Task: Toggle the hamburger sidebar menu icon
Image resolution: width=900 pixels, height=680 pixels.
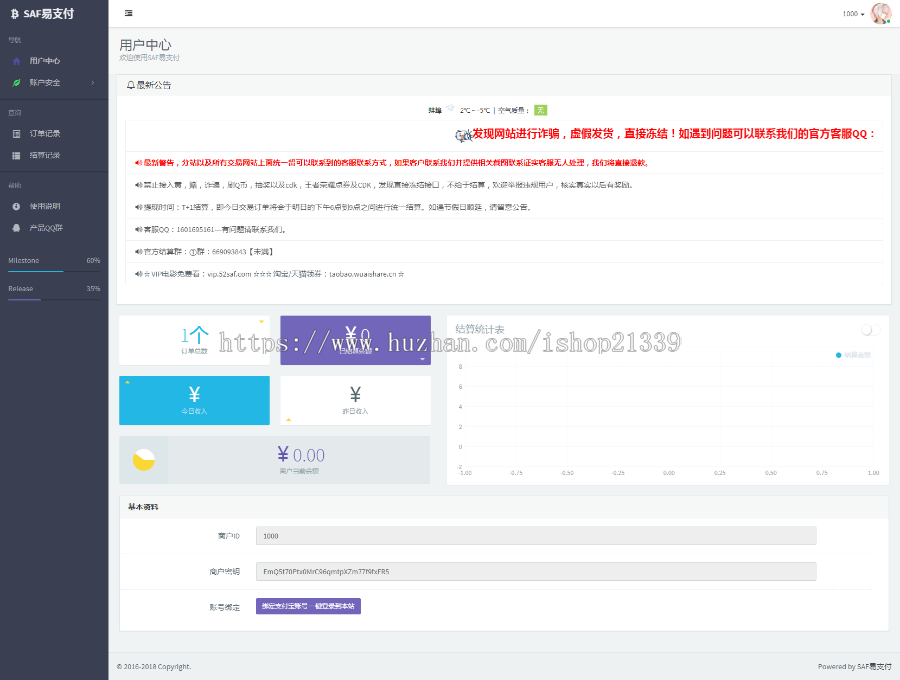Action: (x=129, y=13)
